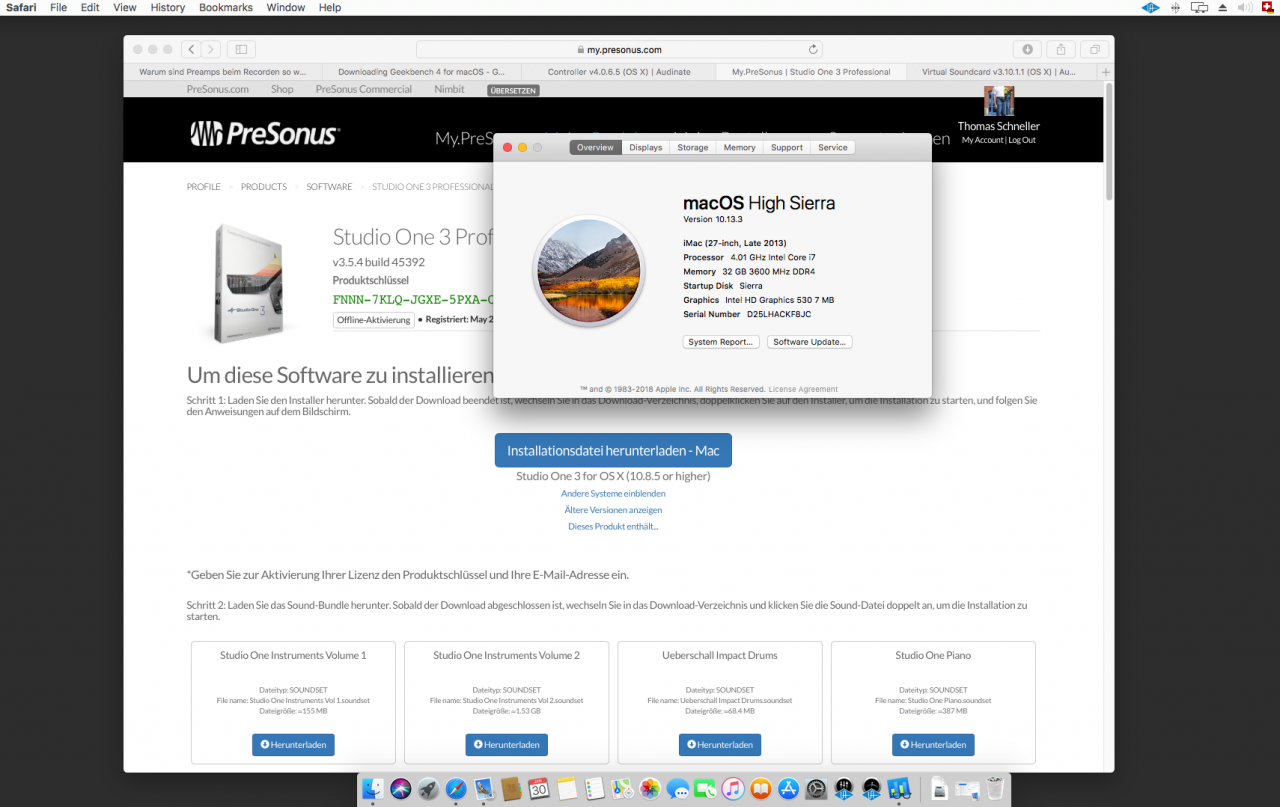Reload the my.presonus.com page
This screenshot has height=807, width=1280.
(813, 49)
